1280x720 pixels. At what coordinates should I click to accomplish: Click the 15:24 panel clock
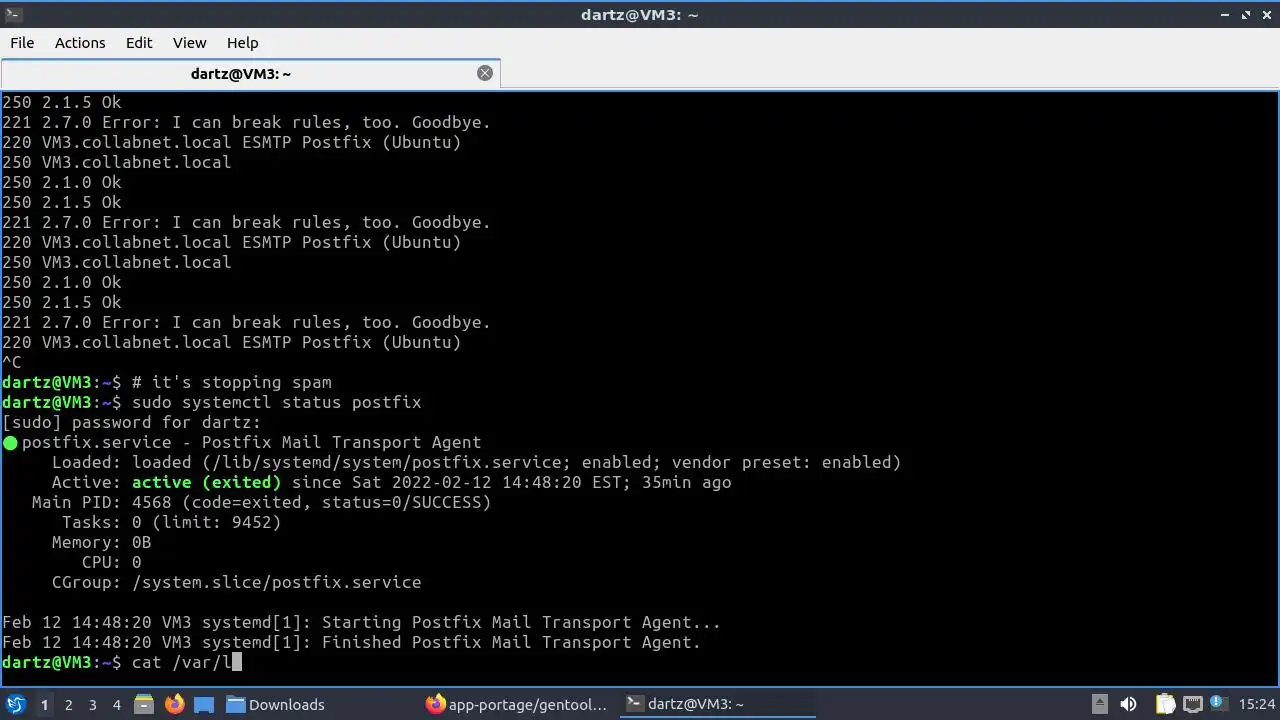[1257, 705]
